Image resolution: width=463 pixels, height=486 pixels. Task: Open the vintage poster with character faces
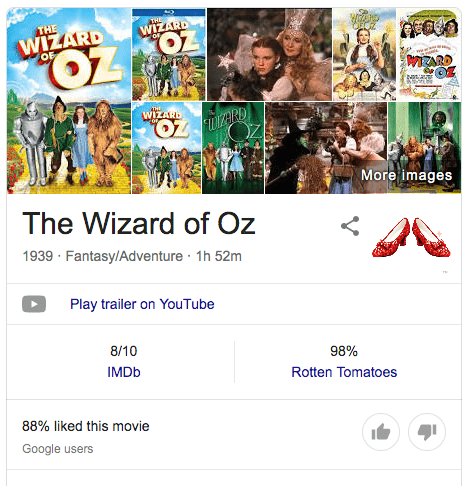pyautogui.click(x=429, y=54)
